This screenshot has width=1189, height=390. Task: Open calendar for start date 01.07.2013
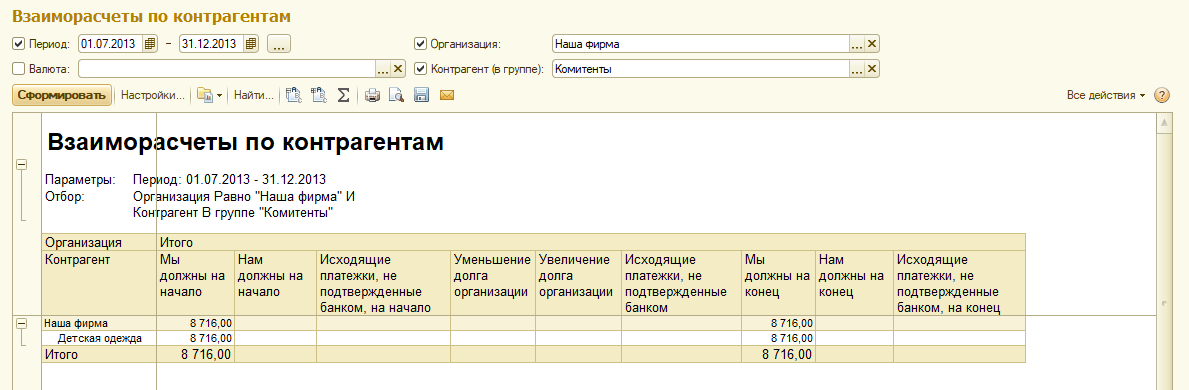(150, 43)
